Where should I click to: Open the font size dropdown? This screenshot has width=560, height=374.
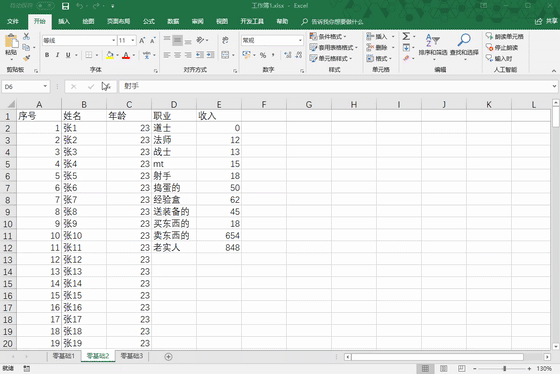click(133, 40)
